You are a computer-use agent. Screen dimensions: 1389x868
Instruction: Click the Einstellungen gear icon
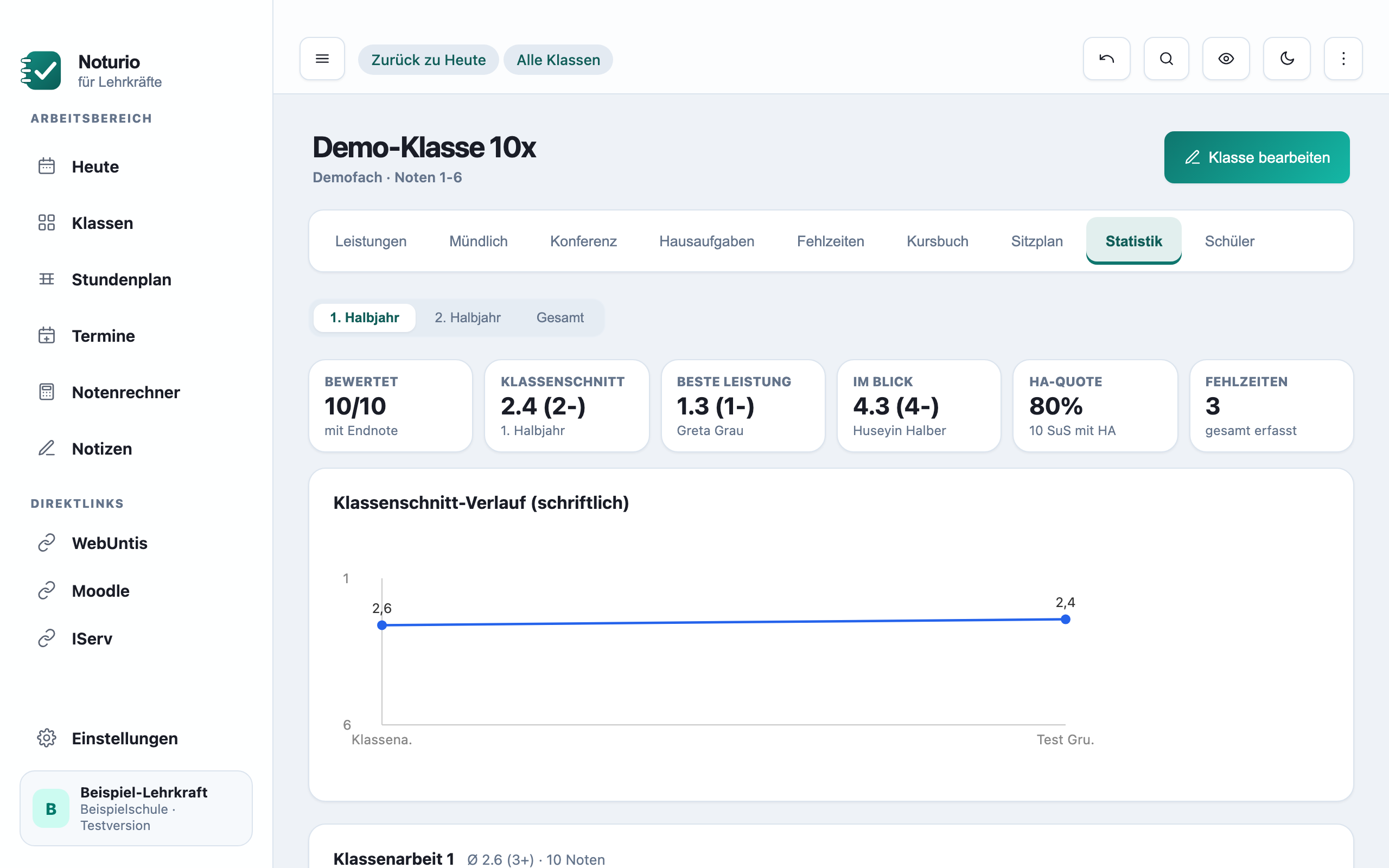point(47,738)
